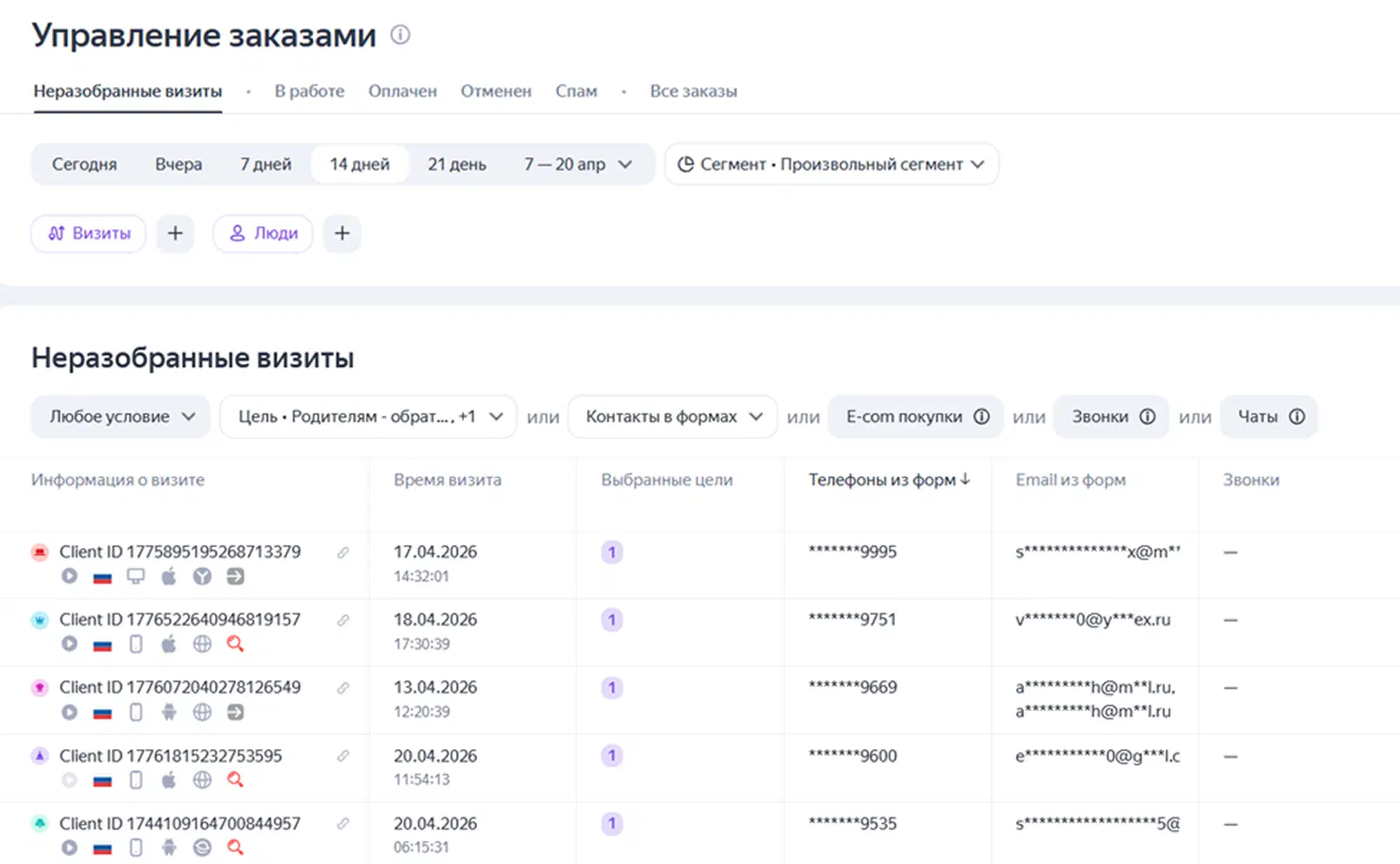Switch to В работе tab
The width and height of the screenshot is (1400, 864).
(x=310, y=91)
